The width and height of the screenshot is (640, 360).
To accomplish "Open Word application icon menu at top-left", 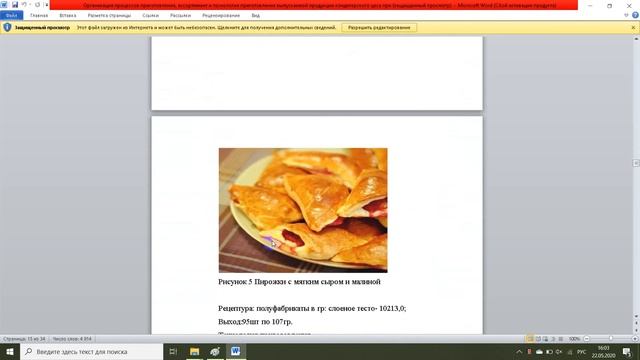I will click(x=4, y=5).
